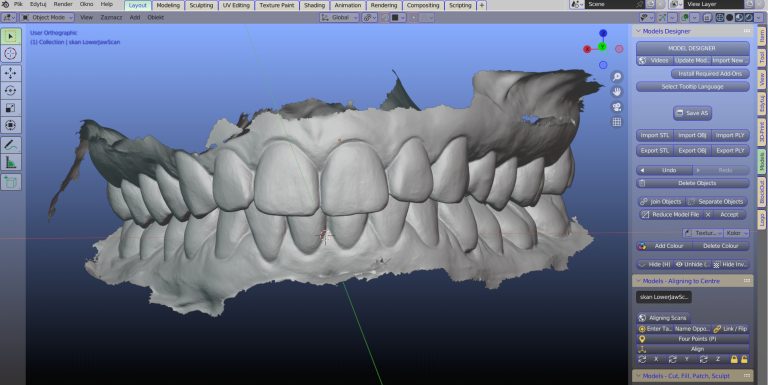Toggle the camera view icon

point(617,107)
